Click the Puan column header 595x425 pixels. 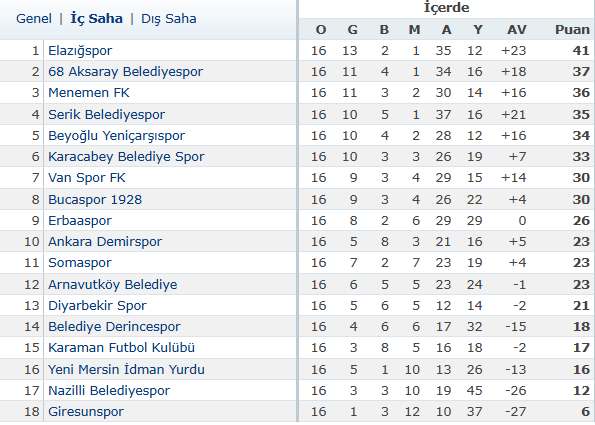coord(572,30)
